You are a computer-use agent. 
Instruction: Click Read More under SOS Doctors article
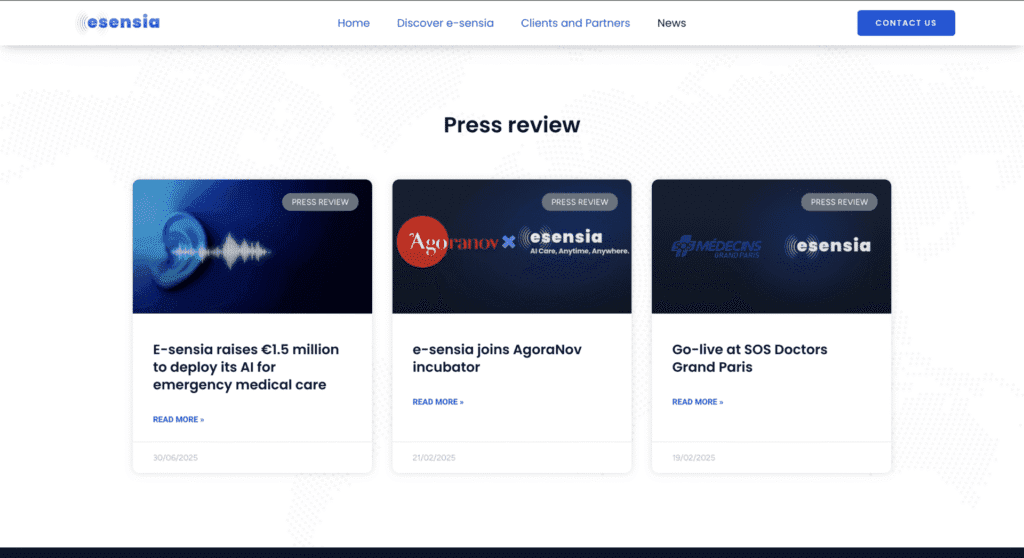point(697,402)
